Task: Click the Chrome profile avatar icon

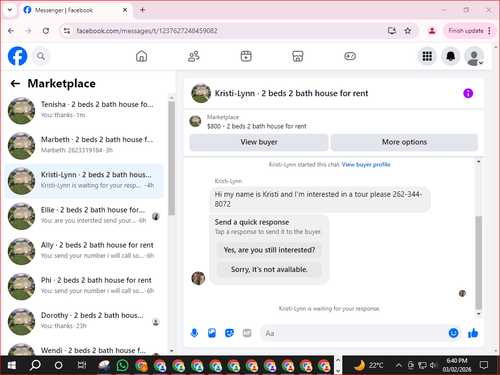Action: 432,31
